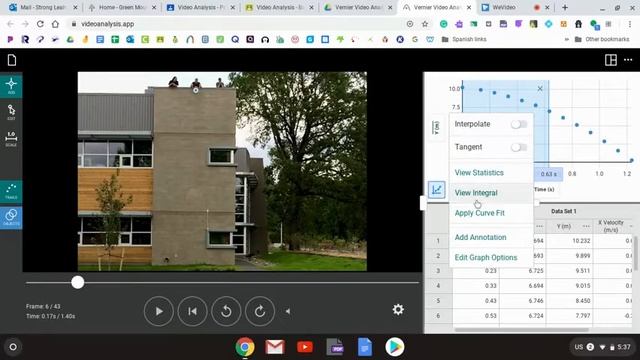Step back one frame
This screenshot has height=360, width=640.
pyautogui.click(x=226, y=311)
